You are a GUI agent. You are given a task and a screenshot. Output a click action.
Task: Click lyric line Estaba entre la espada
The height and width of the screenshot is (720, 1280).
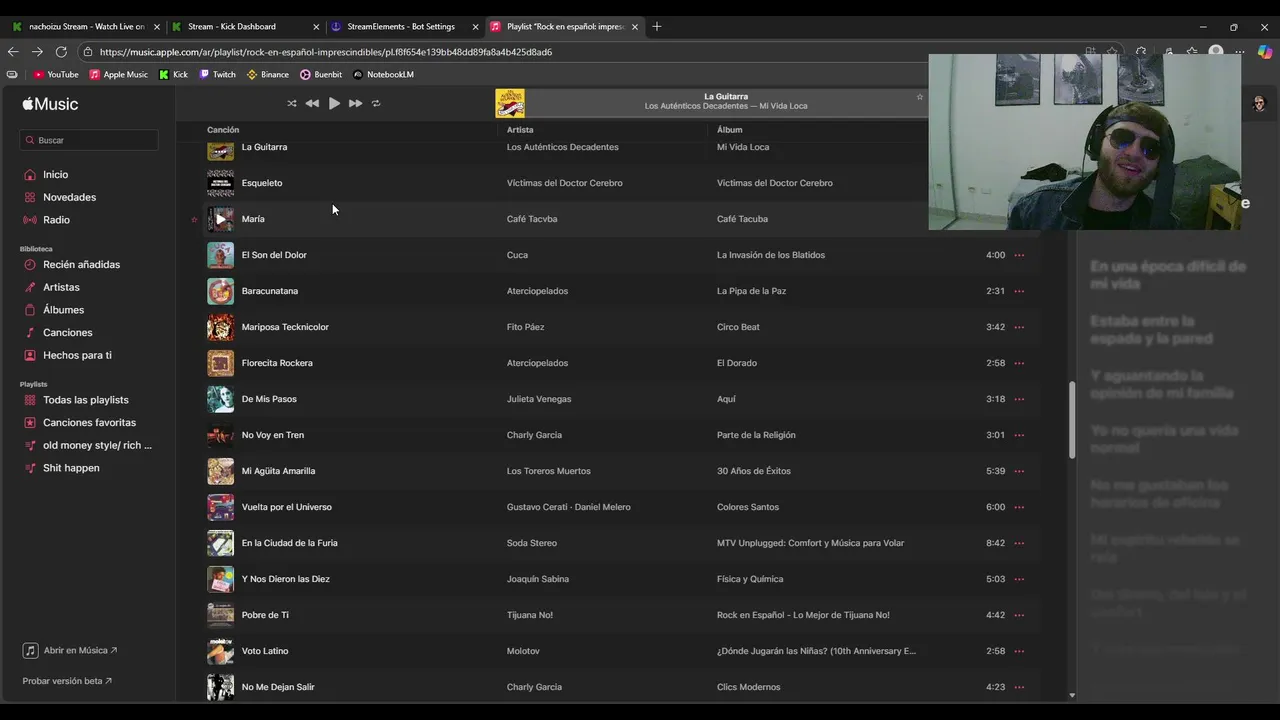[x=1151, y=330]
